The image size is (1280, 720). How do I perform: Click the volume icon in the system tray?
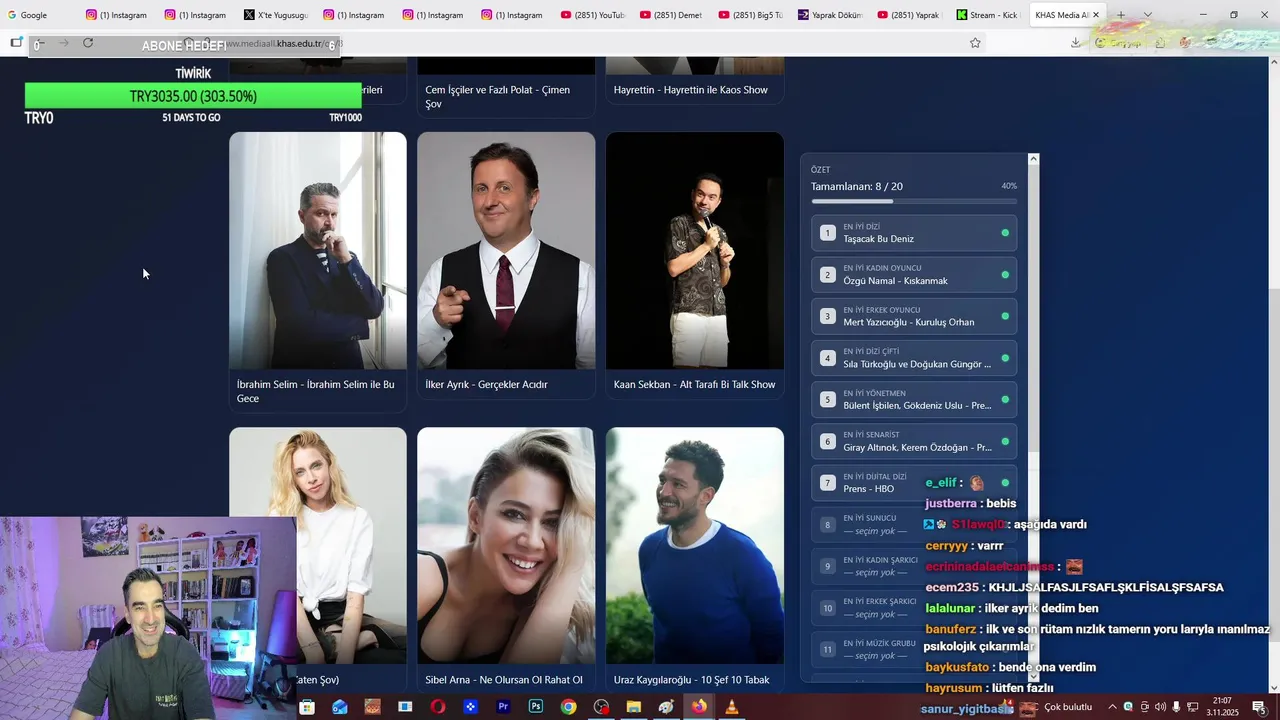point(1160,707)
